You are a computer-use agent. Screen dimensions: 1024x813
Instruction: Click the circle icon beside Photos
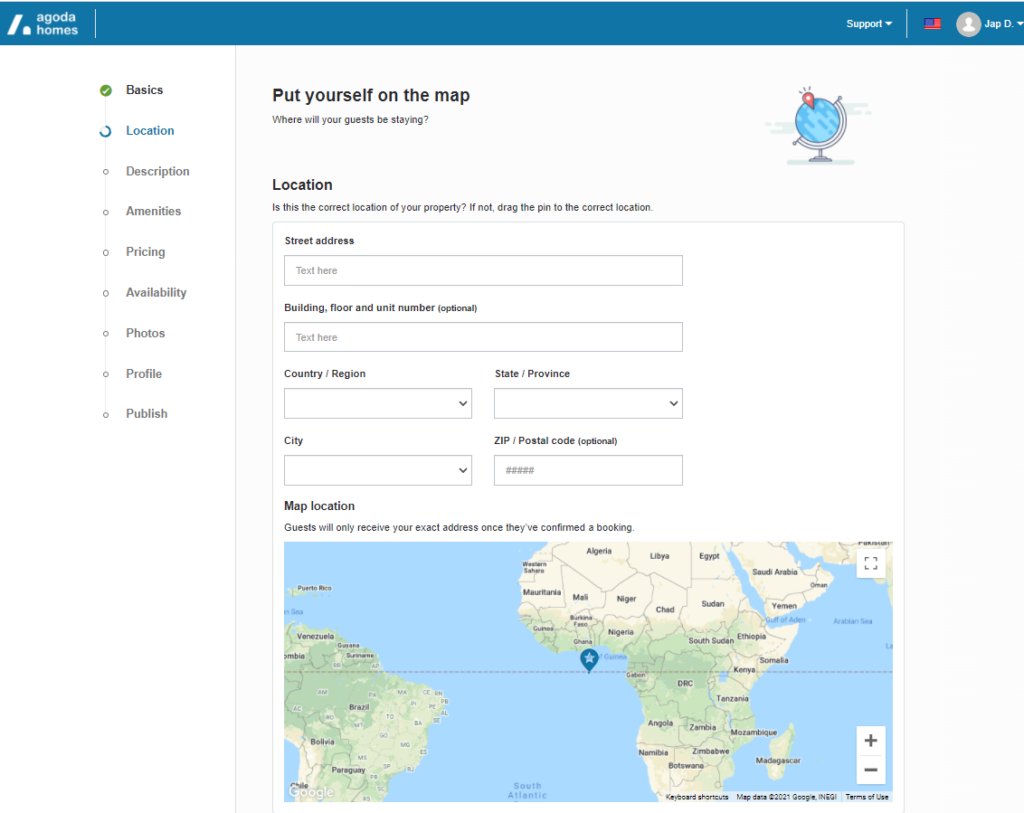pyautogui.click(x=105, y=333)
